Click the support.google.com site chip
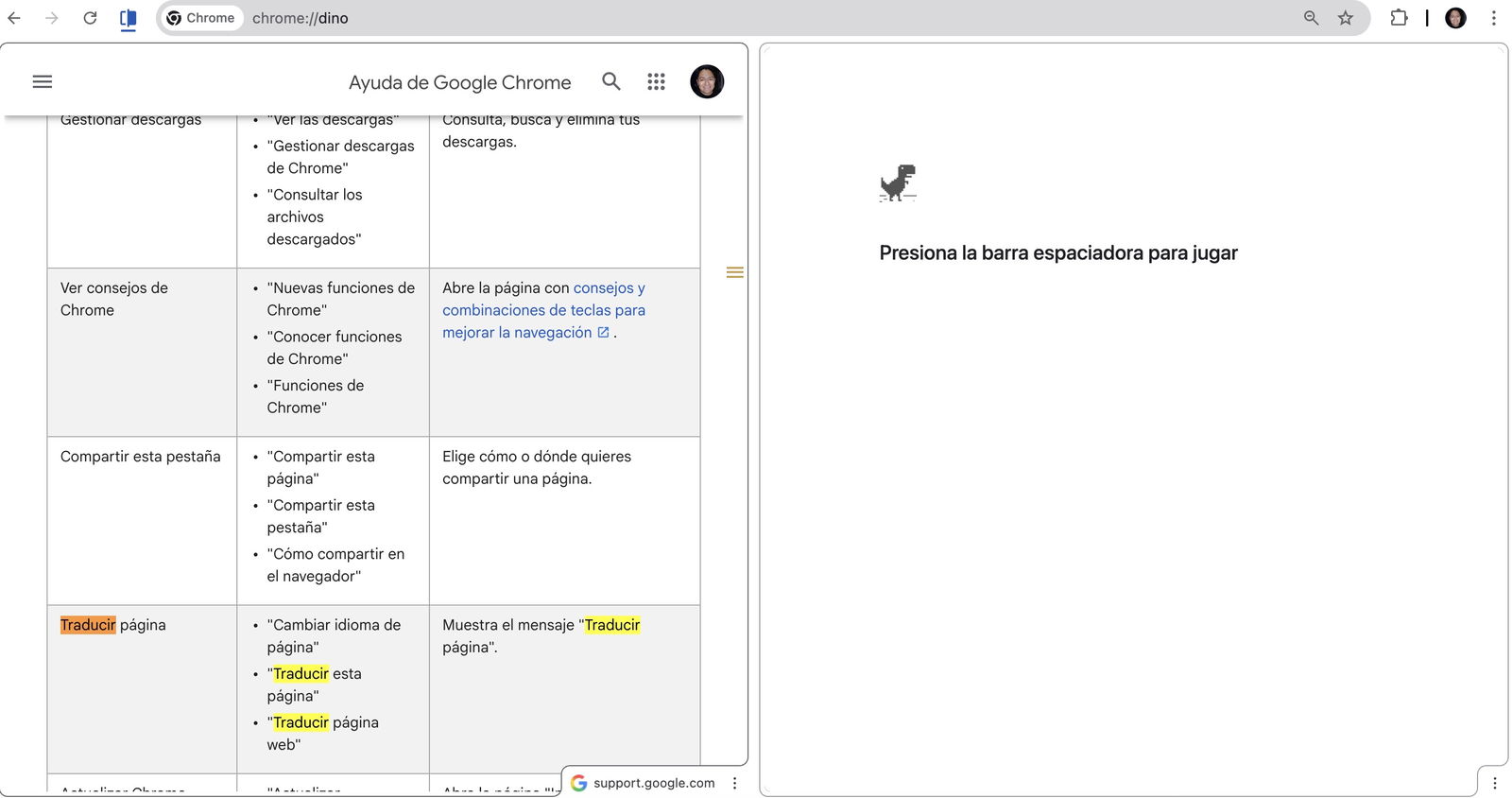 pos(644,783)
